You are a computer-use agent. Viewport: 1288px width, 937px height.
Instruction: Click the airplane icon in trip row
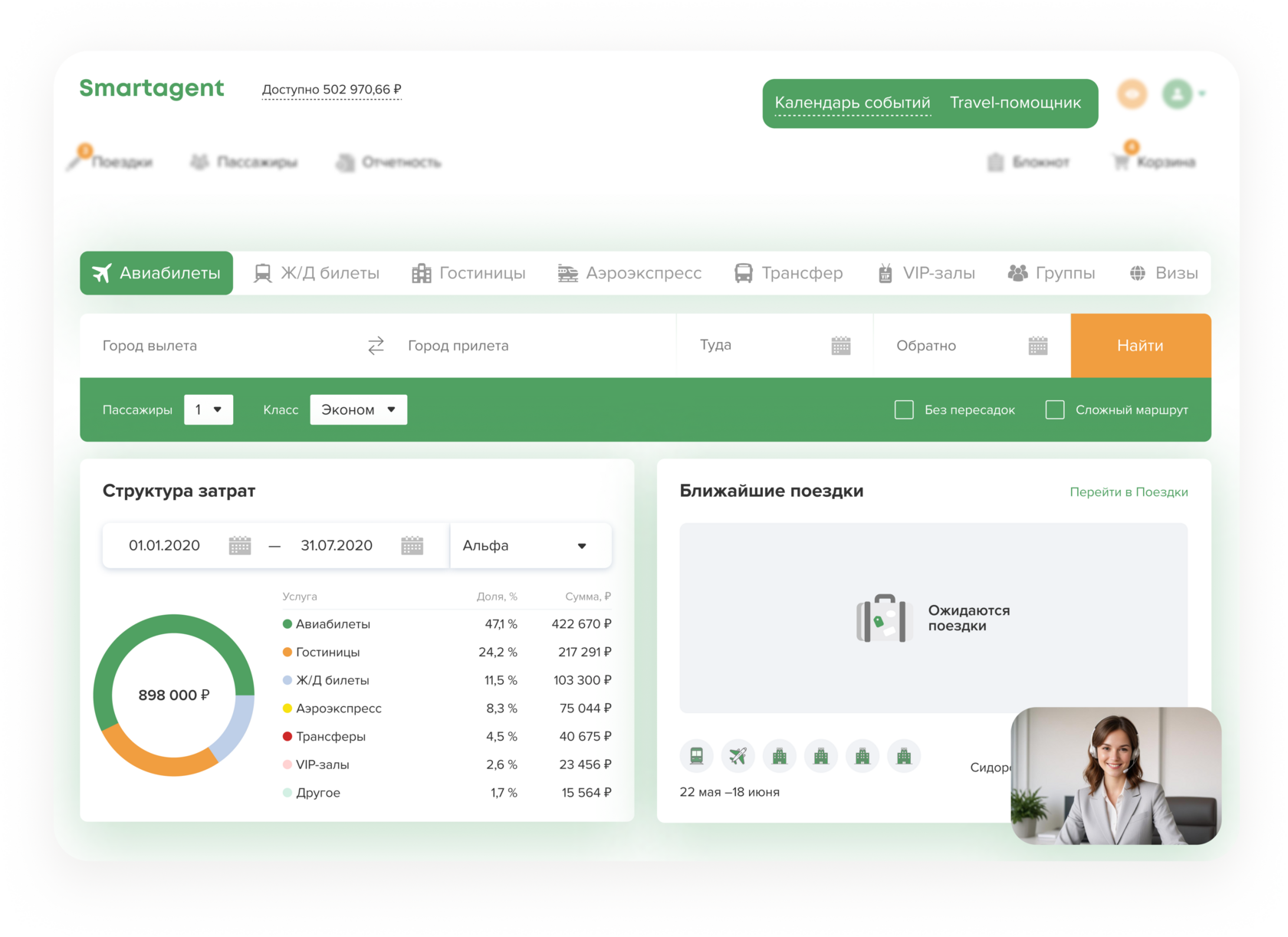pyautogui.click(x=738, y=756)
